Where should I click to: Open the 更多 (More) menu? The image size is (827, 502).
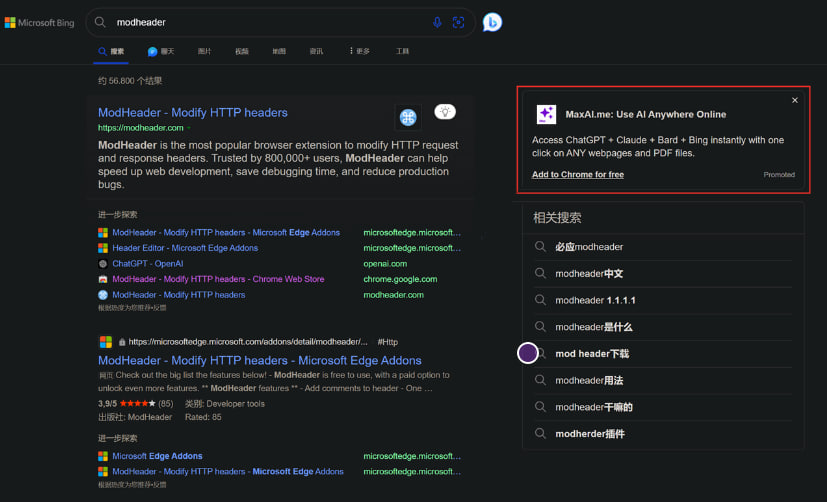(x=359, y=51)
